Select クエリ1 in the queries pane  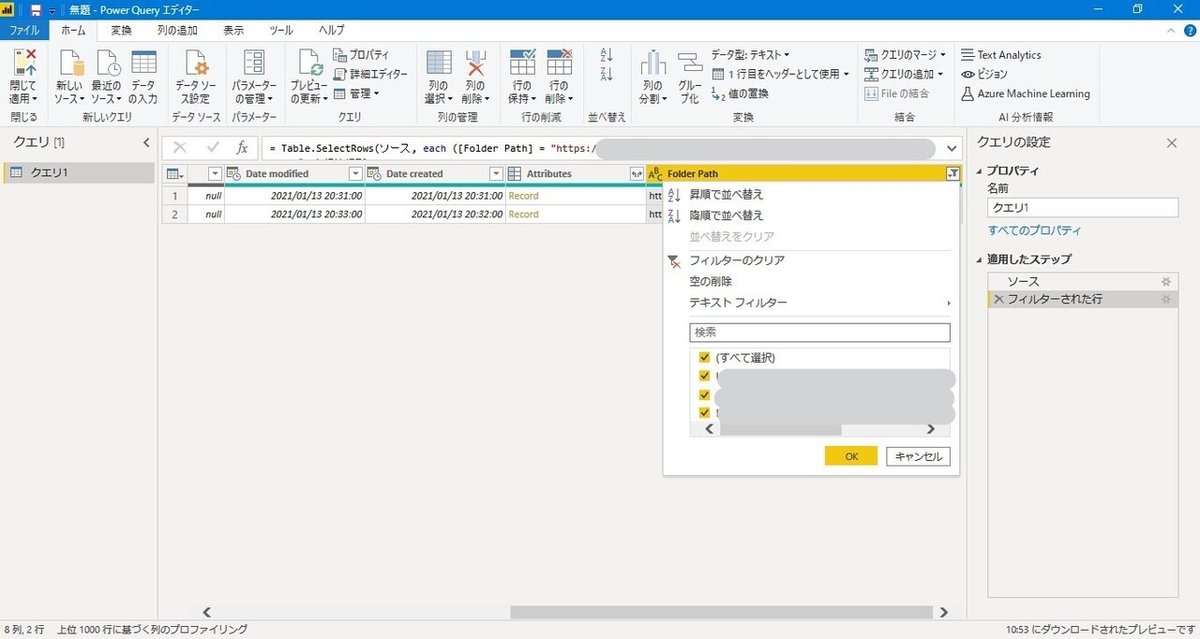80,173
